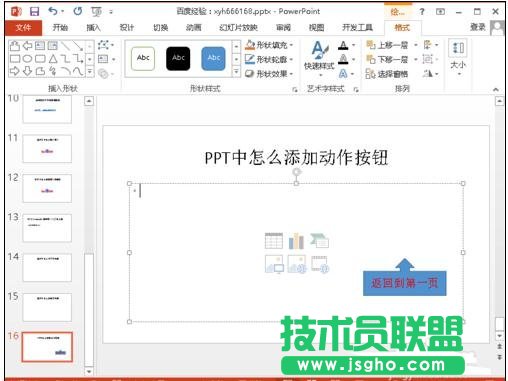Click the 返回到第一页 action button on the slide

(405, 283)
